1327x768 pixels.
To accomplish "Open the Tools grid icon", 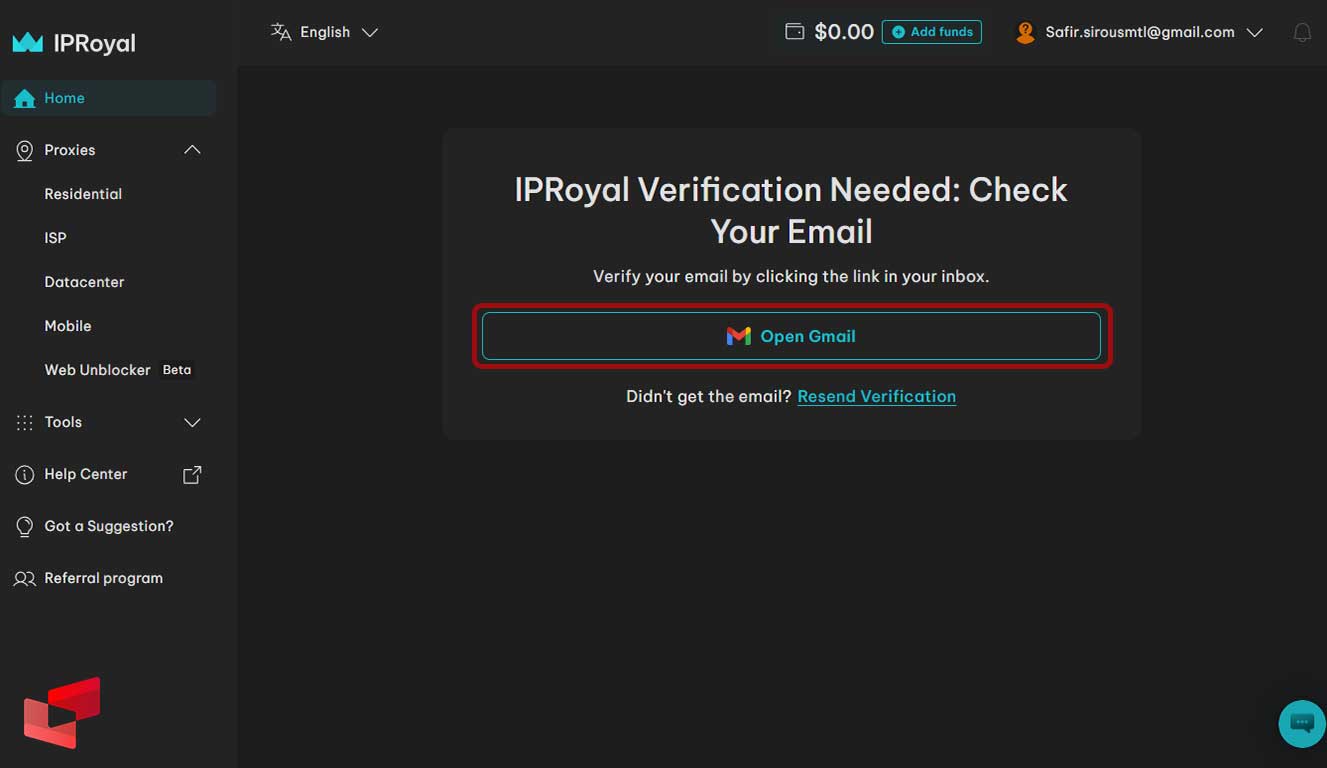I will pos(23,422).
